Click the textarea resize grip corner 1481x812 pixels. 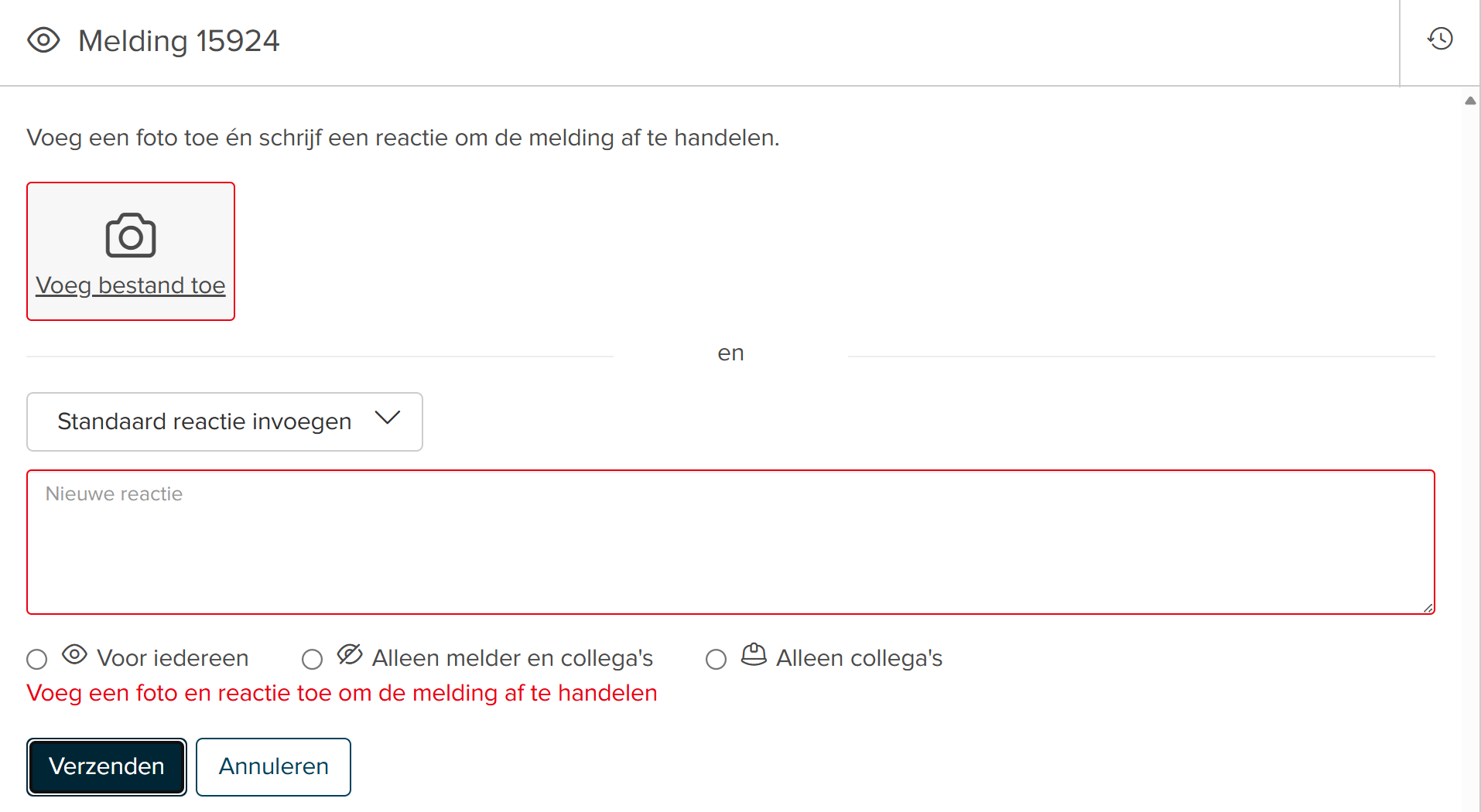pos(1428,607)
